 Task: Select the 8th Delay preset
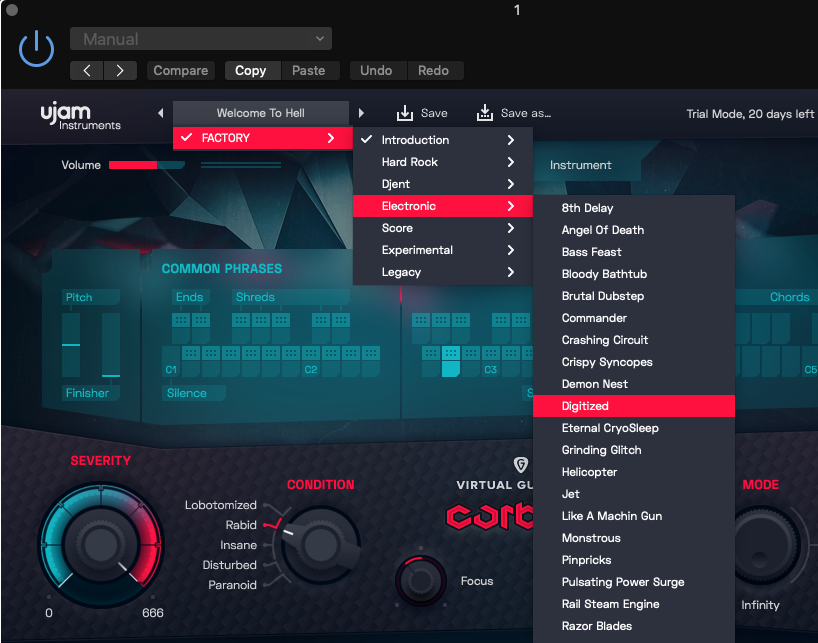(x=634, y=208)
